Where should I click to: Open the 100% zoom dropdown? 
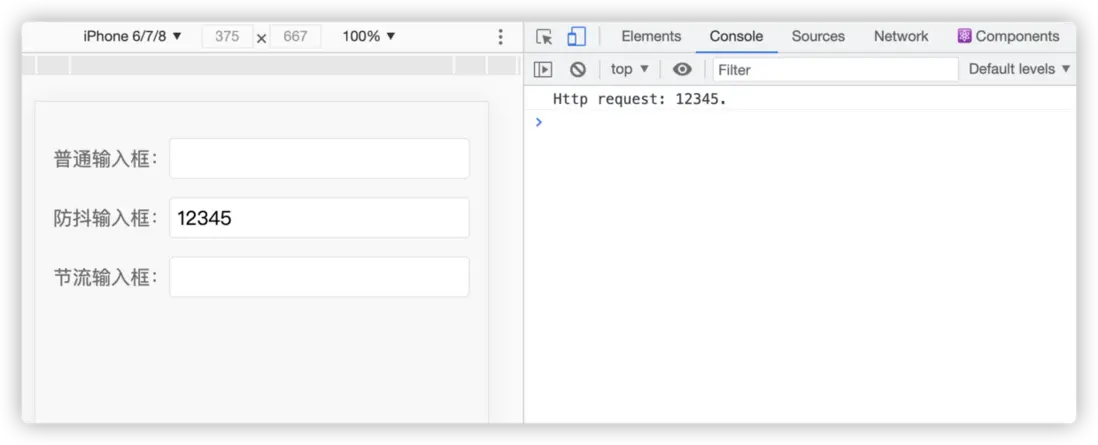tap(369, 36)
